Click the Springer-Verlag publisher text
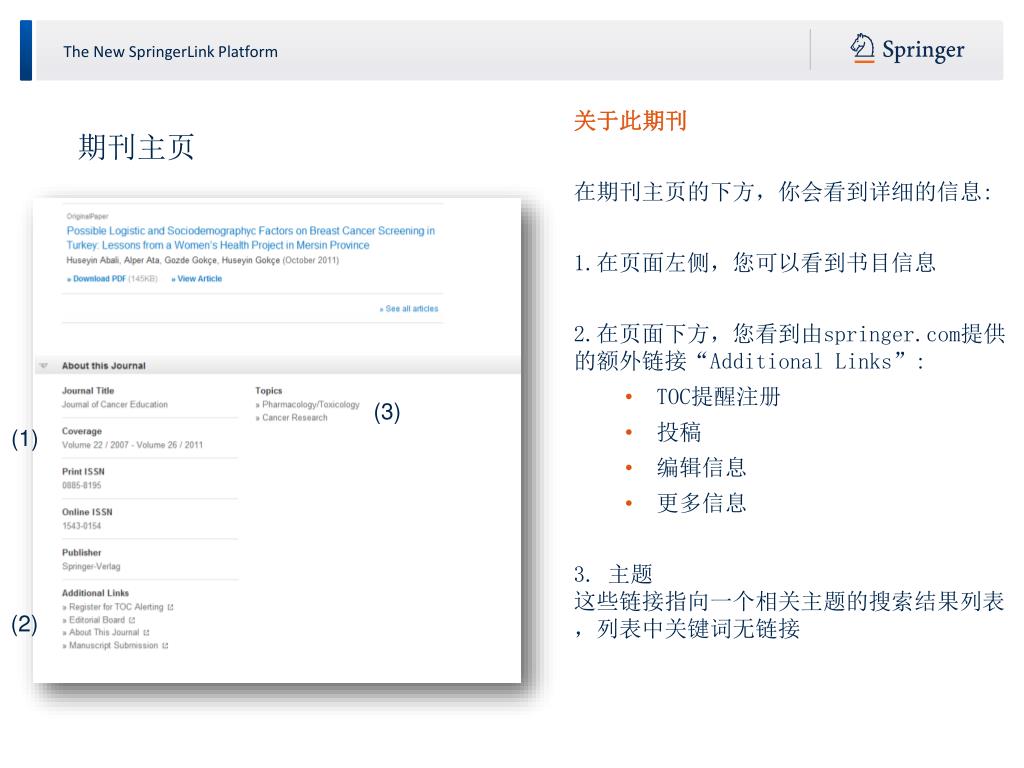 click(91, 567)
